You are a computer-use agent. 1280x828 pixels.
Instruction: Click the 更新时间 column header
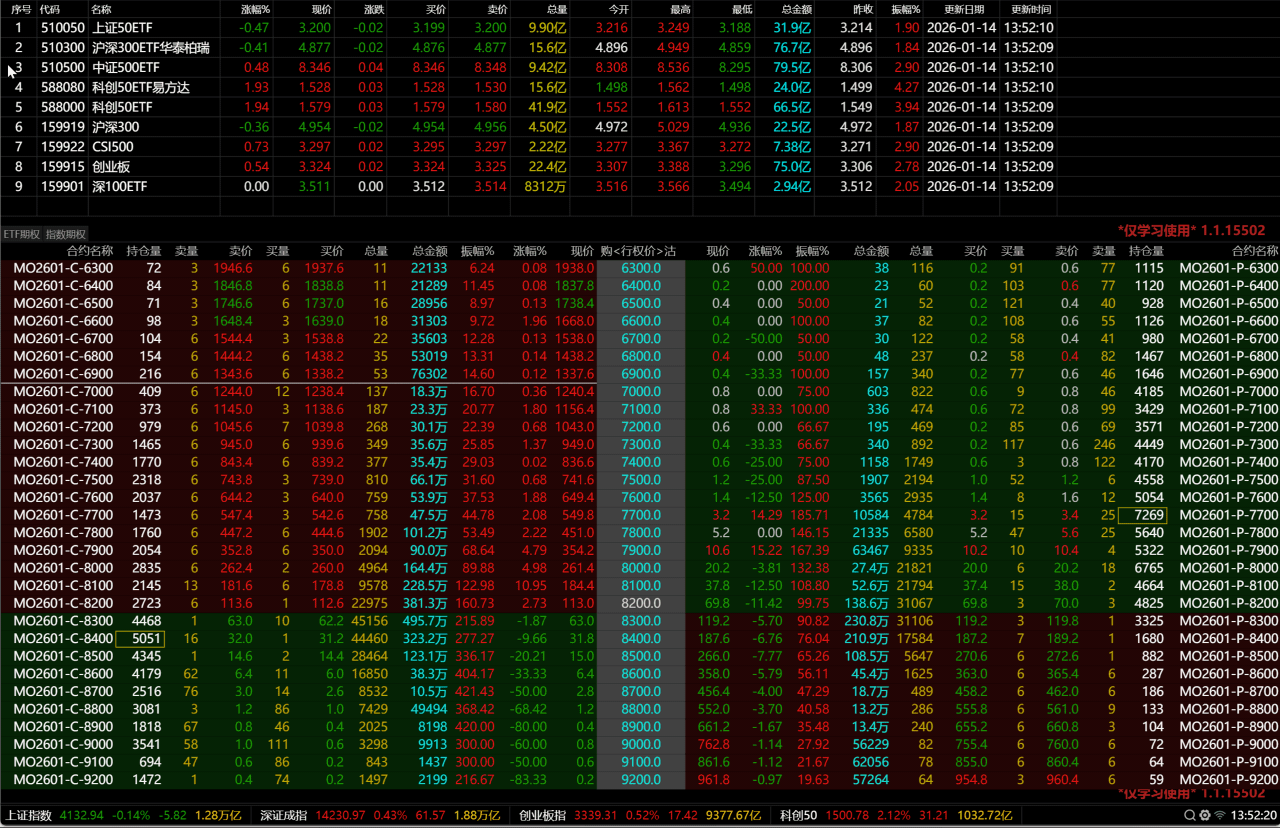point(1032,9)
